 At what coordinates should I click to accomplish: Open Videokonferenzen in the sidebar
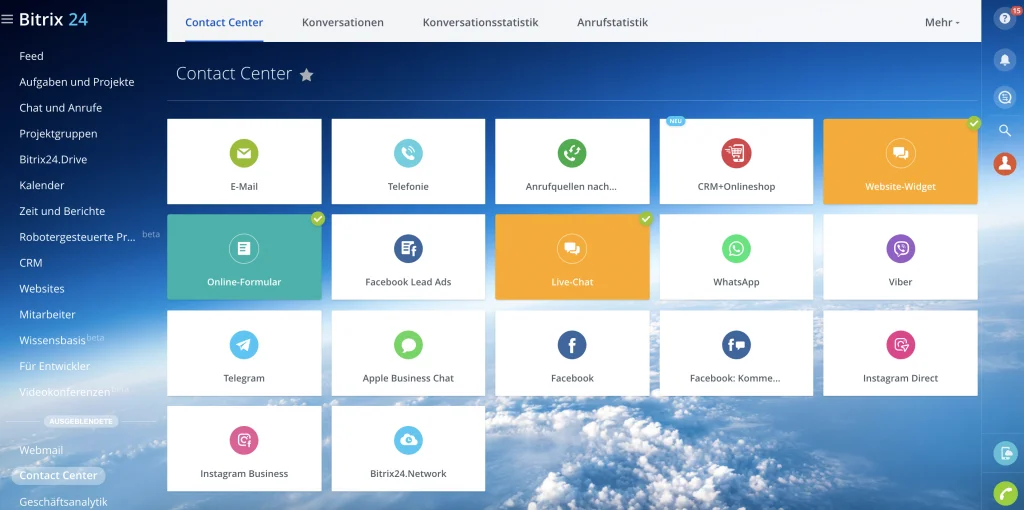tap(65, 392)
